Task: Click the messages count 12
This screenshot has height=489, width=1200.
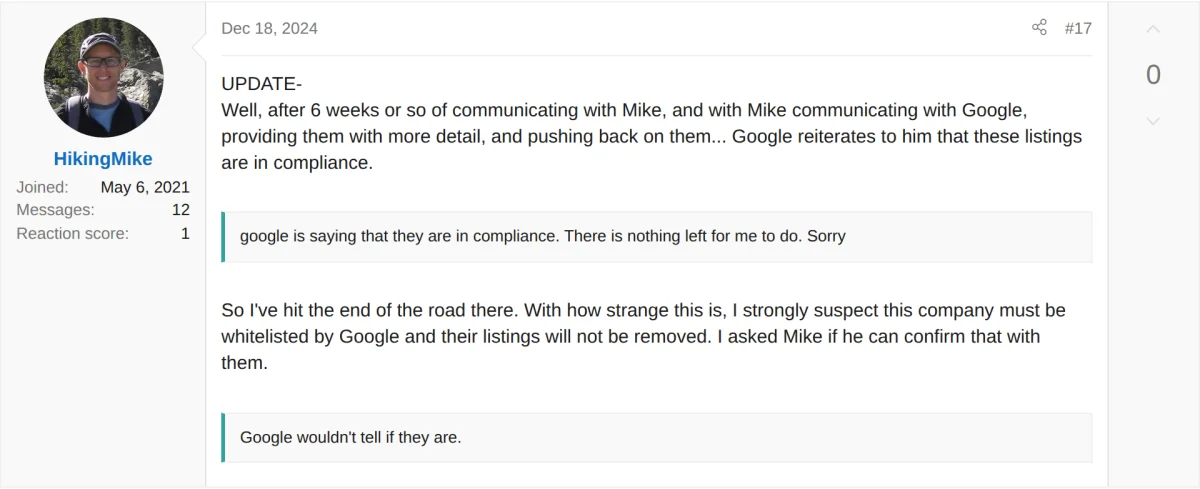Action: coord(180,210)
